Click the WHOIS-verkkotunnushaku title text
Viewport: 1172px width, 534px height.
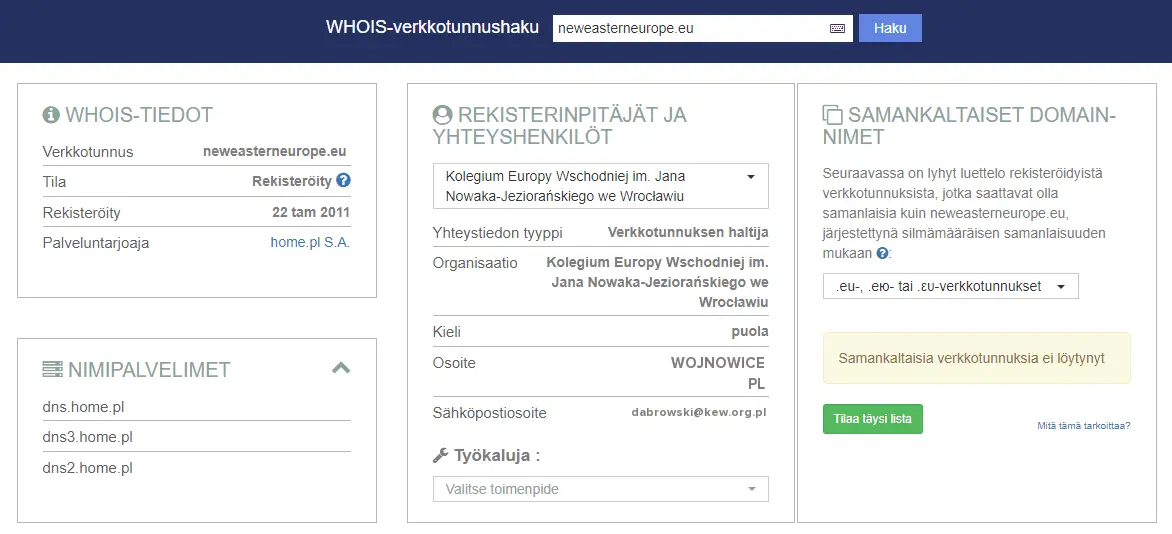click(432, 28)
